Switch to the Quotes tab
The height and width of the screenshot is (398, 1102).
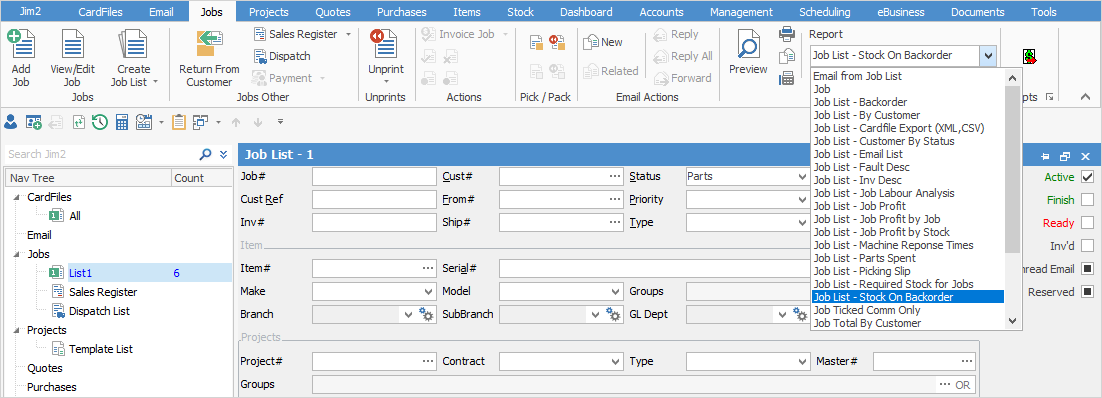333,11
